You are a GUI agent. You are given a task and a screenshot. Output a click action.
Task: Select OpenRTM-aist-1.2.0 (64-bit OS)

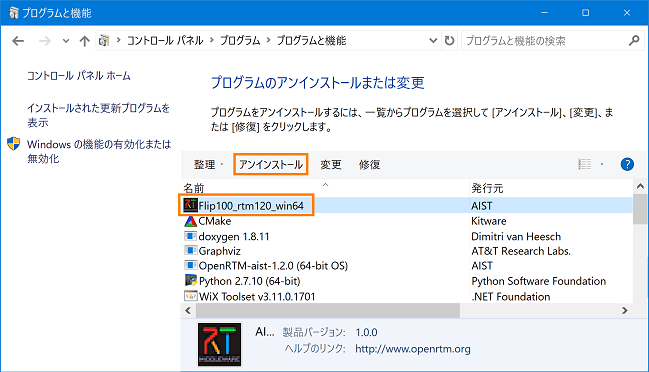click(x=273, y=266)
